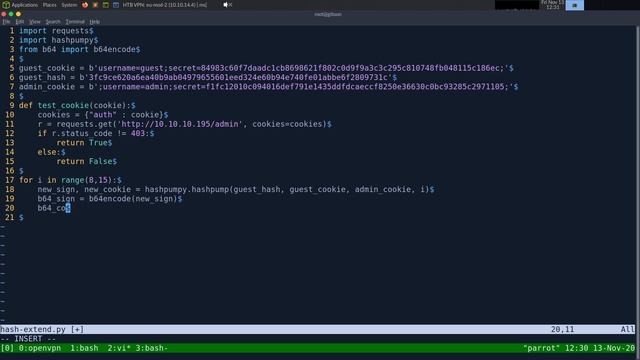The width and height of the screenshot is (640, 360).
Task: Click 'return False' on line 15
Action: point(84,162)
